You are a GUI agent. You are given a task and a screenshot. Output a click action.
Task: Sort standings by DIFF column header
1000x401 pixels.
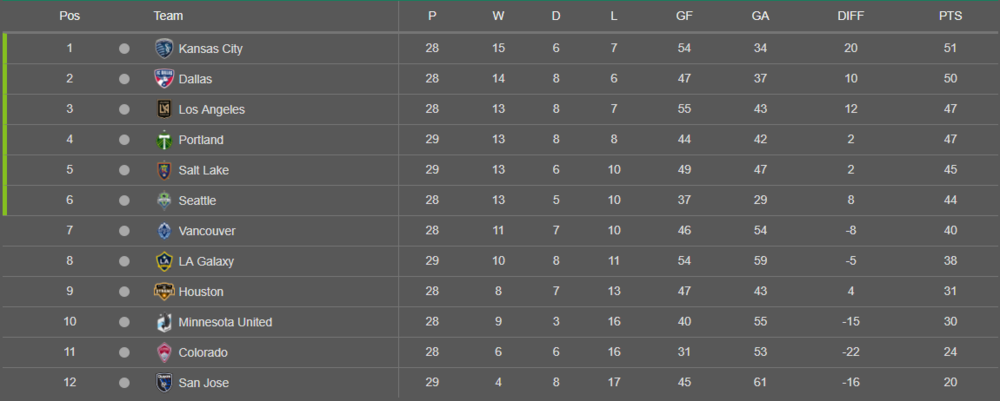[x=851, y=17]
